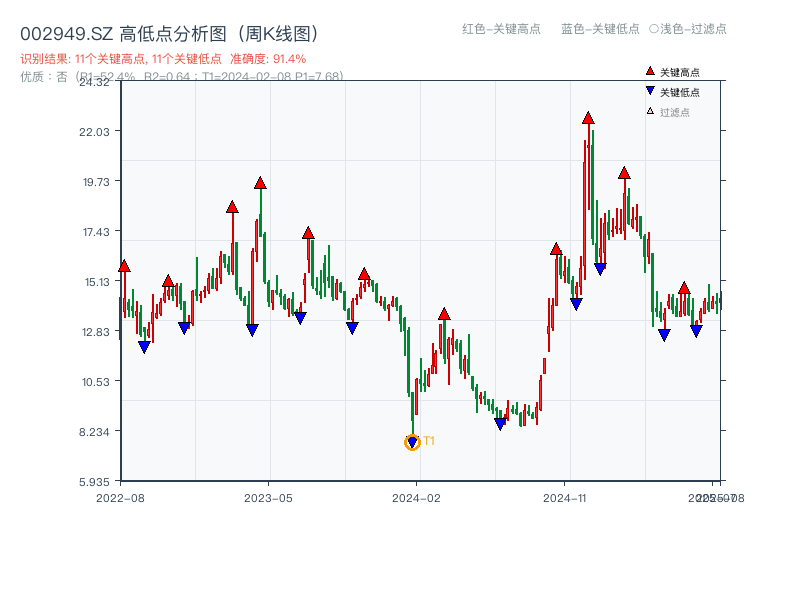Click the last blue key-low marker on chart
Image resolution: width=800 pixels, height=600 pixels.
[x=696, y=331]
